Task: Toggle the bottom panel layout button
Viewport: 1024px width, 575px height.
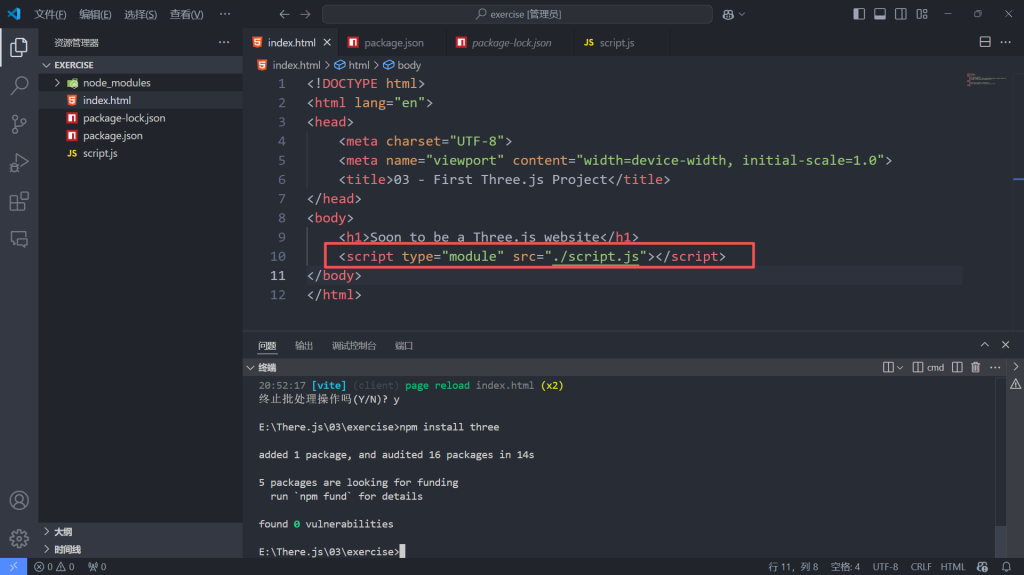Action: (880, 14)
